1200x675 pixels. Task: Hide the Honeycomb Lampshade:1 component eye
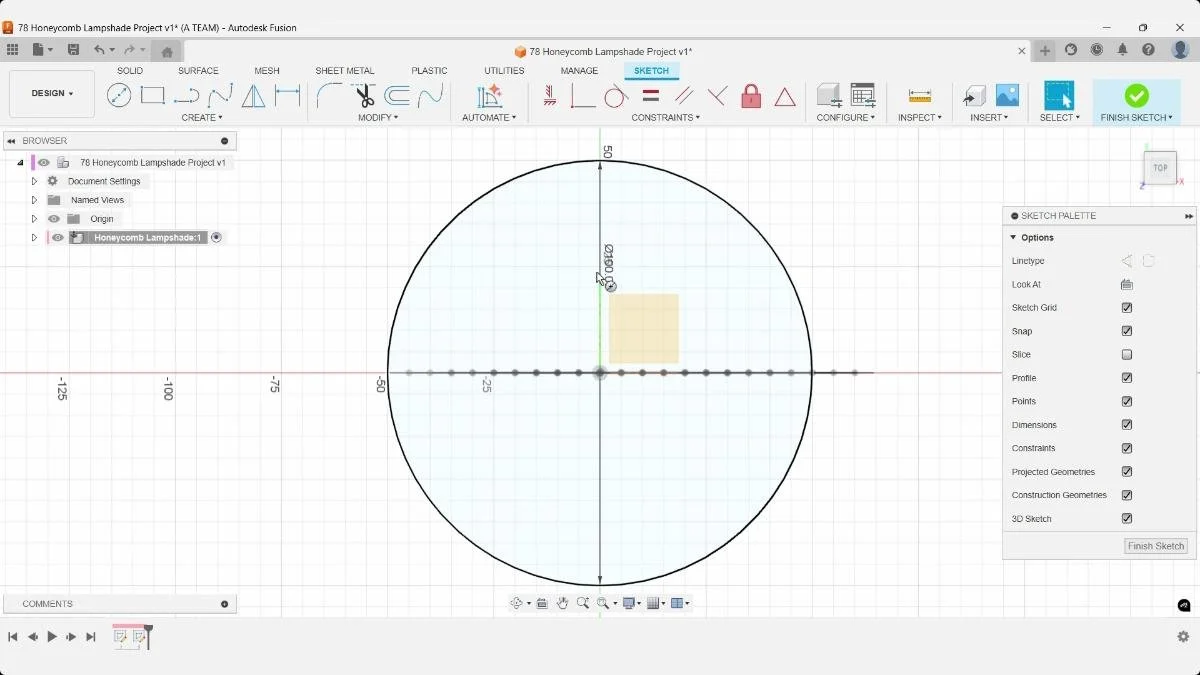[x=58, y=238]
